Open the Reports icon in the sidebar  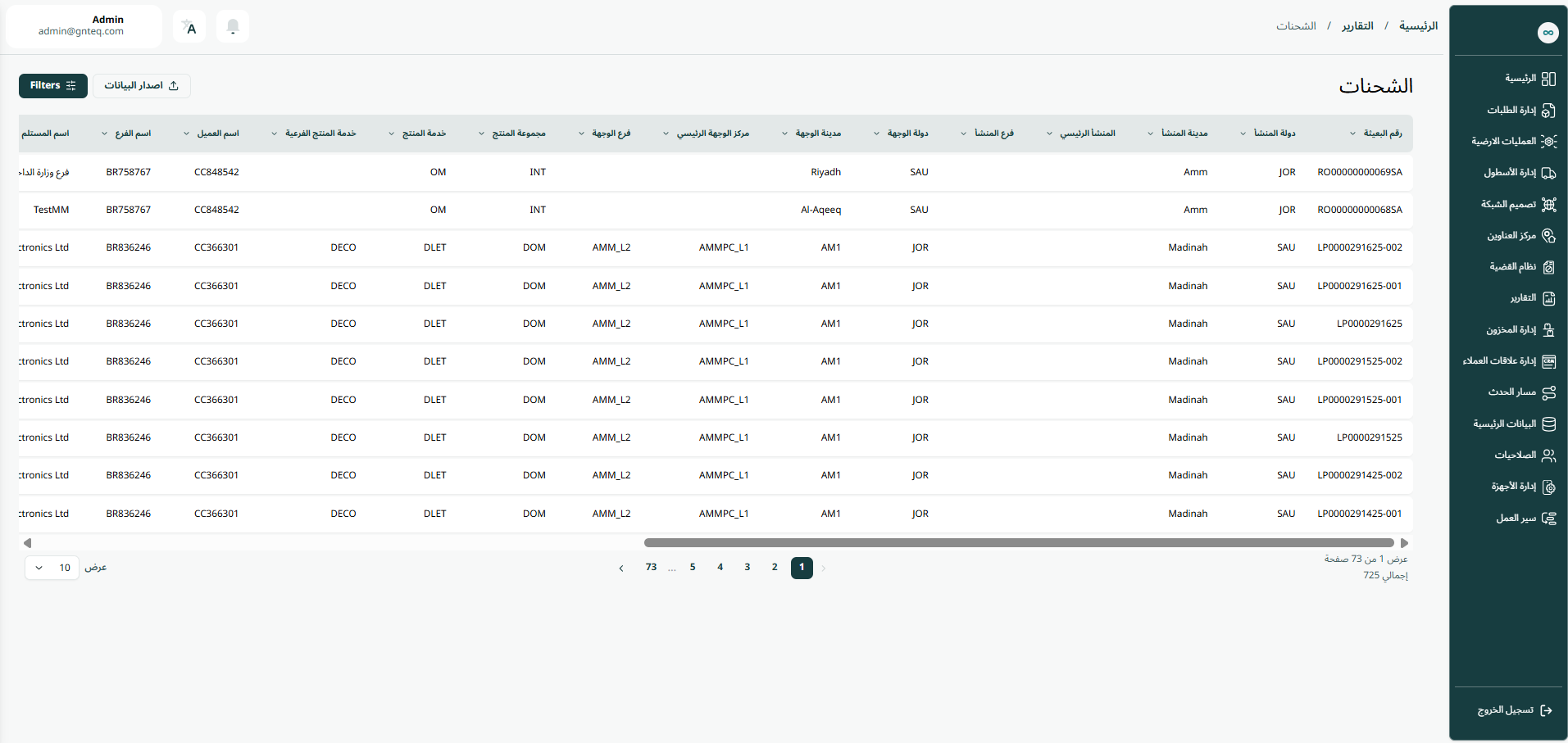1548,298
